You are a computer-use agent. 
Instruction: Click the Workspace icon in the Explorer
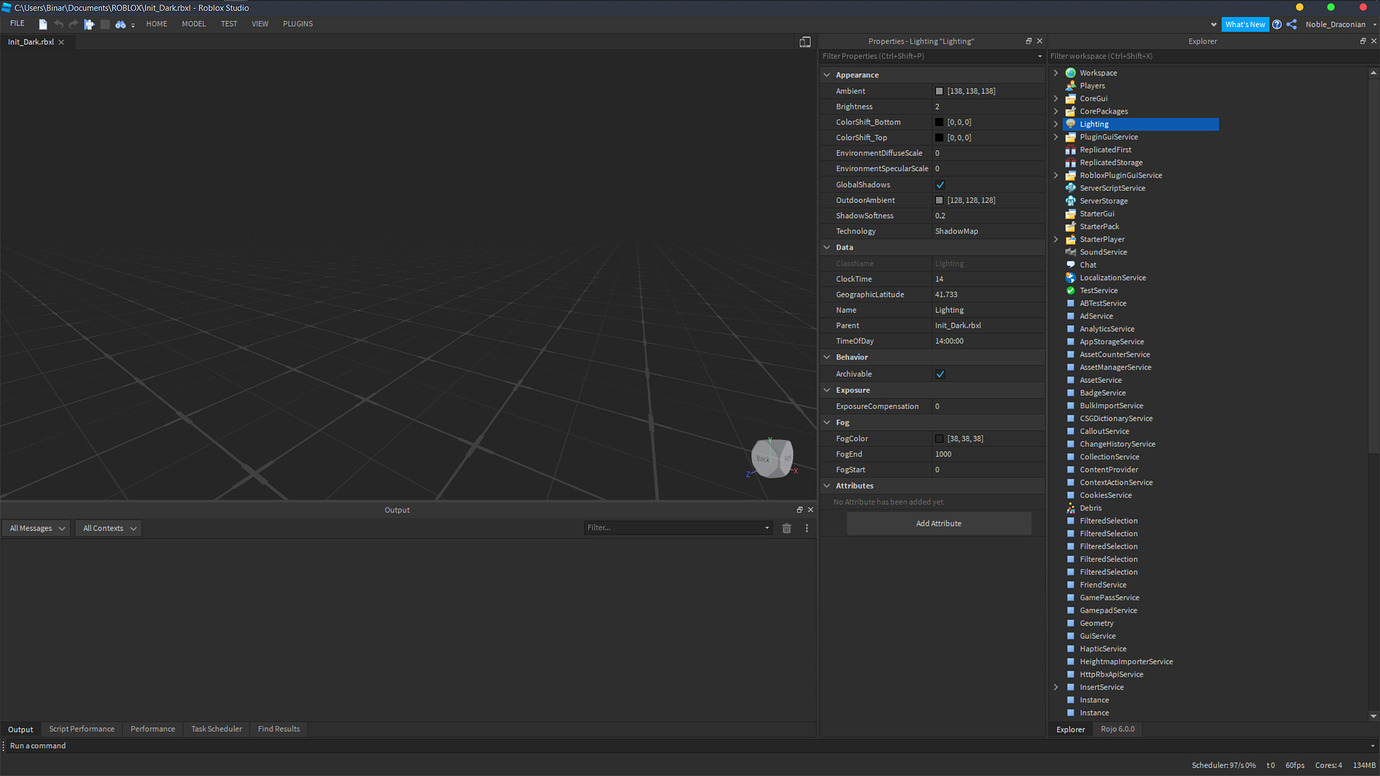pyautogui.click(x=1072, y=72)
